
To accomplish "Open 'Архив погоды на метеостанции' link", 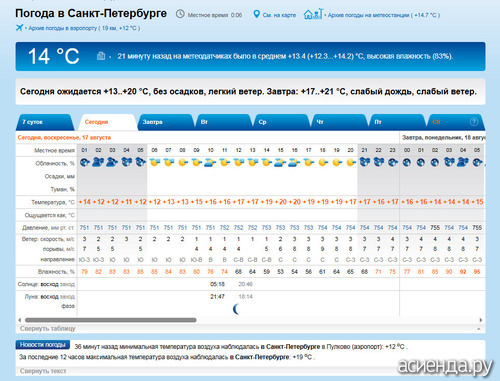I will (384, 15).
